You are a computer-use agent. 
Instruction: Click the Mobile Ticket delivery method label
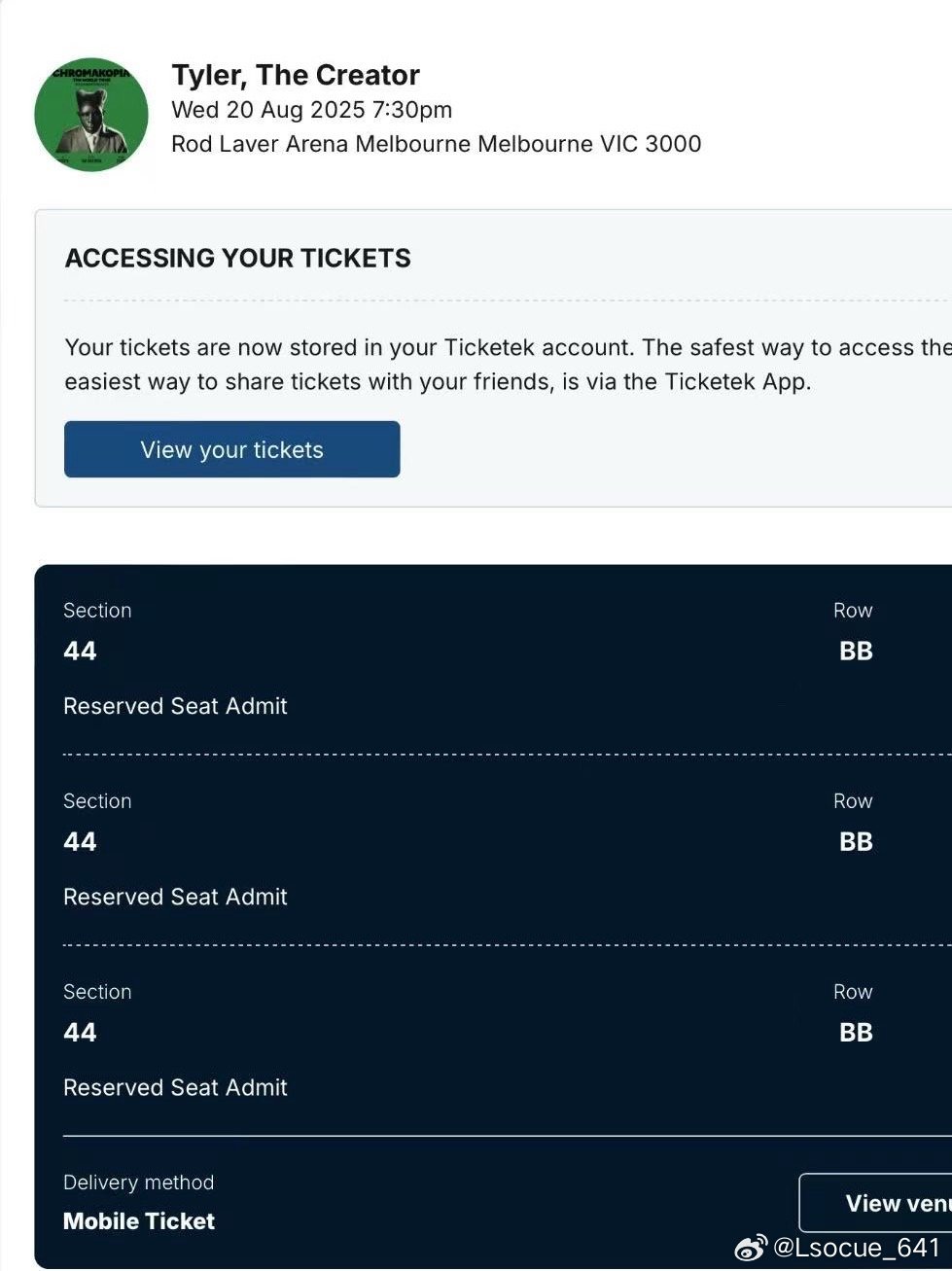tap(139, 1221)
